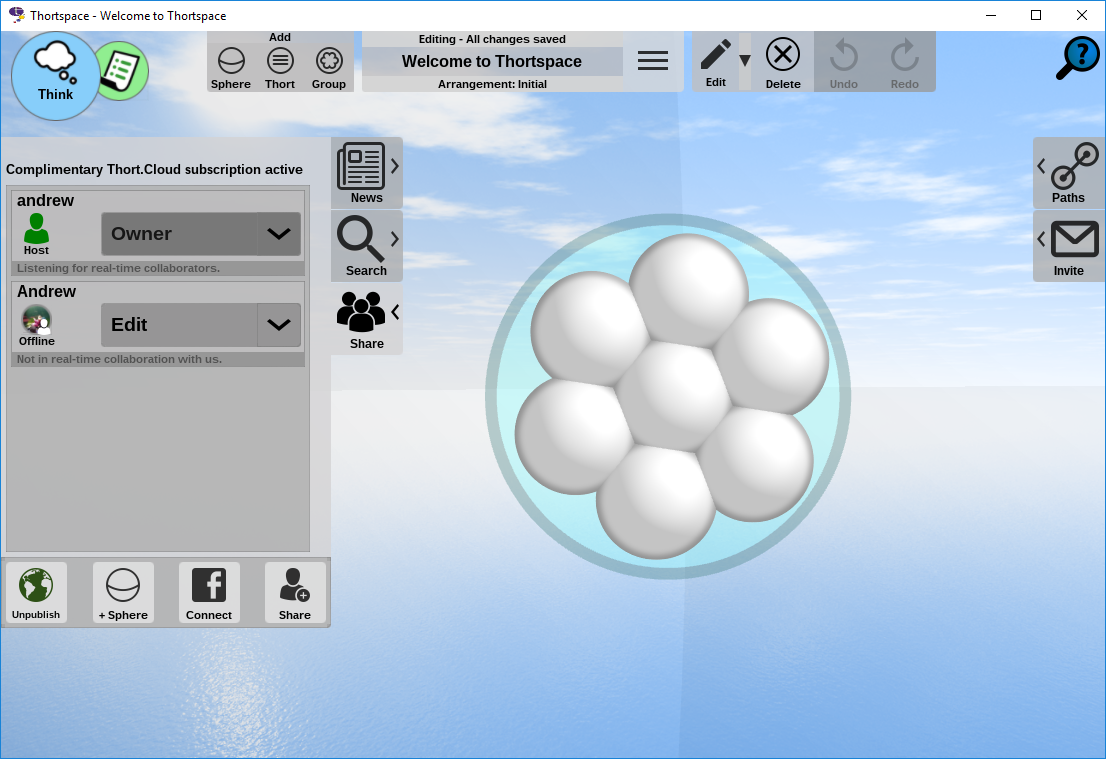The image size is (1106, 759).
Task: Open the hamburger menu
Action: [x=652, y=61]
